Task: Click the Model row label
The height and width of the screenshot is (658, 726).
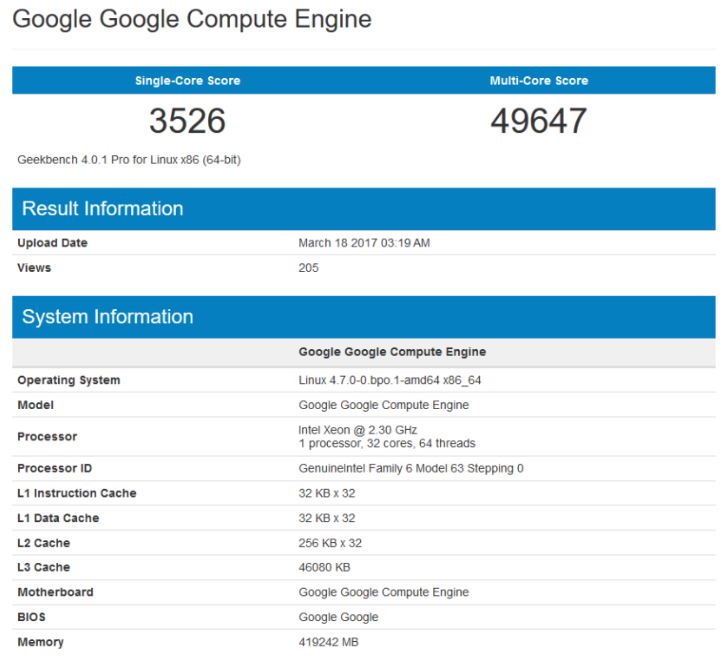Action: (x=36, y=405)
